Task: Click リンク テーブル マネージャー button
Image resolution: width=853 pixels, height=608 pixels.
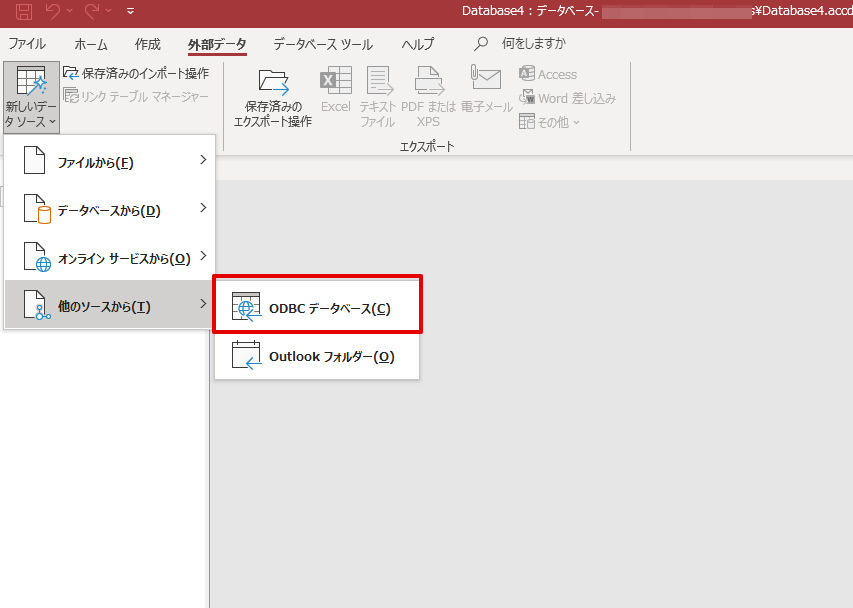Action: click(136, 96)
